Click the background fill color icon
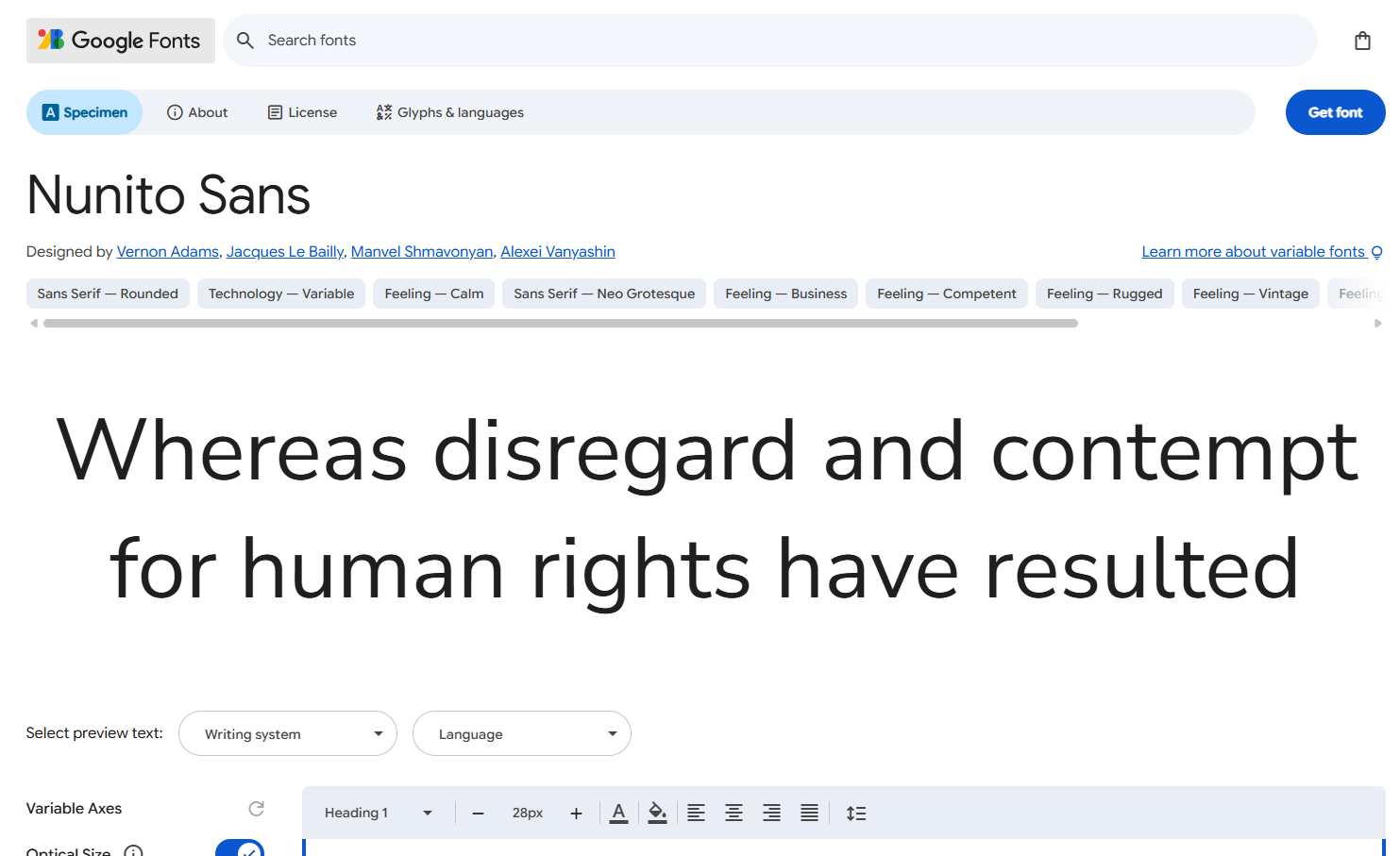The width and height of the screenshot is (1400, 856). coord(658,813)
